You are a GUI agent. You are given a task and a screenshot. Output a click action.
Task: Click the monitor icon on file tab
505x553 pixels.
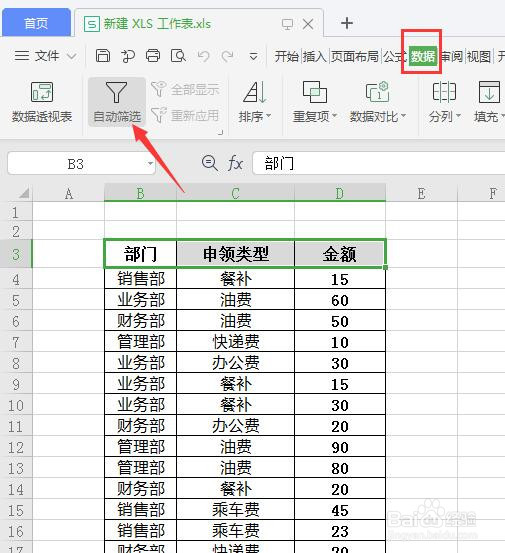[x=287, y=24]
